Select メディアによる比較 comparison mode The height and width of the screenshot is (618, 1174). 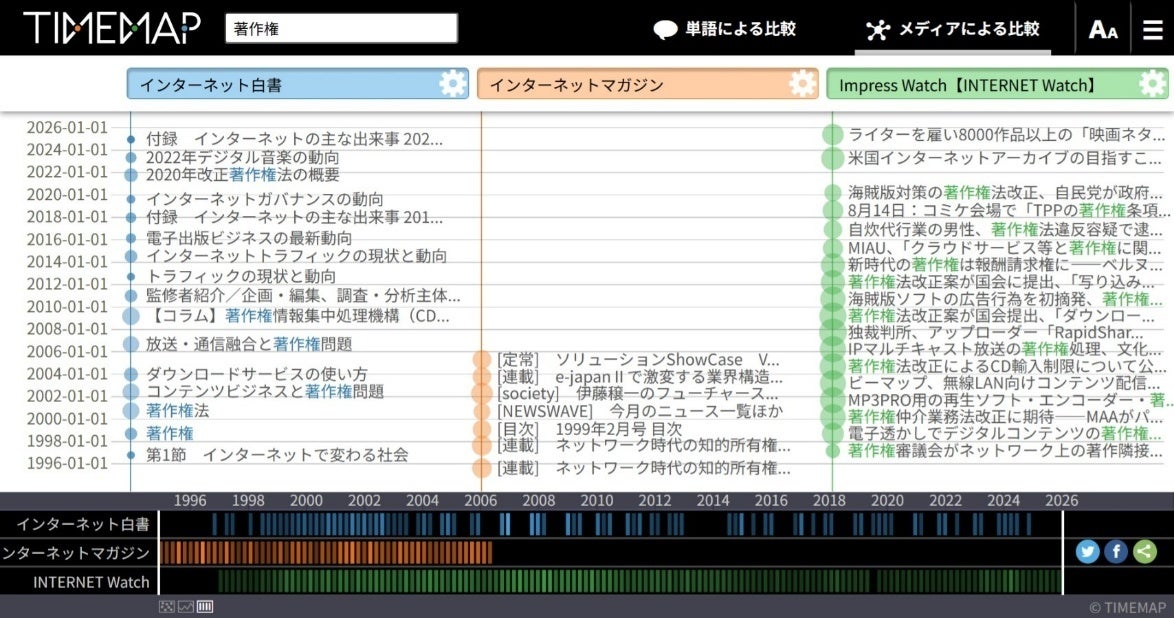coord(952,29)
